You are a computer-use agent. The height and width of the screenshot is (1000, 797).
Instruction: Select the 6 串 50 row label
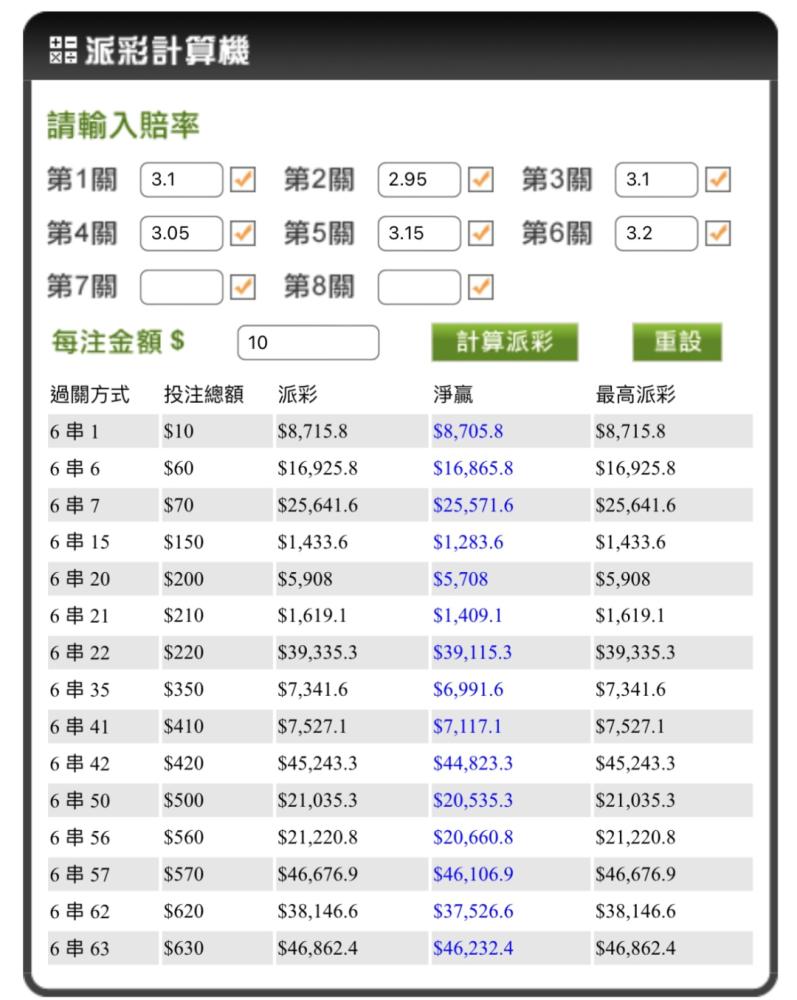pyautogui.click(x=80, y=800)
